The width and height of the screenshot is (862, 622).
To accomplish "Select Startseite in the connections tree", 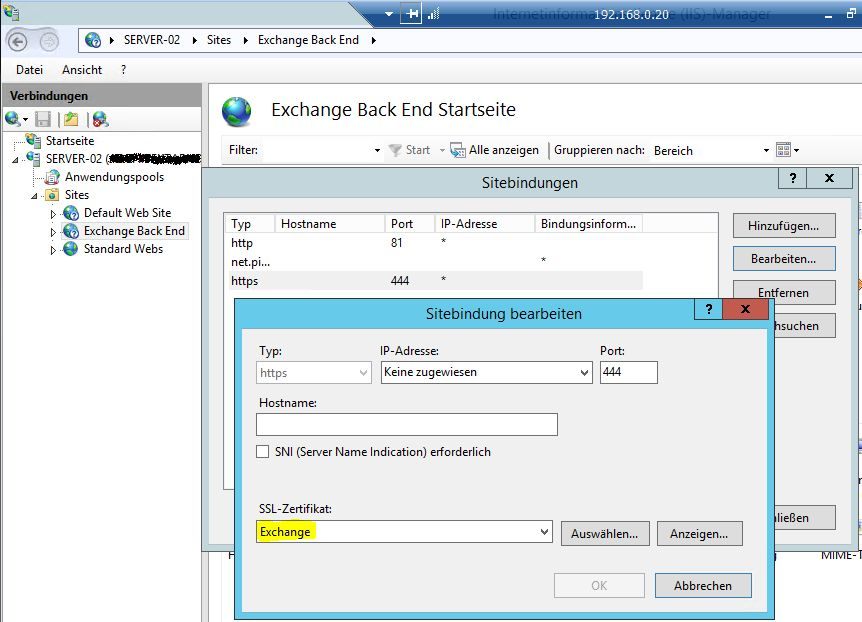I will click(70, 141).
